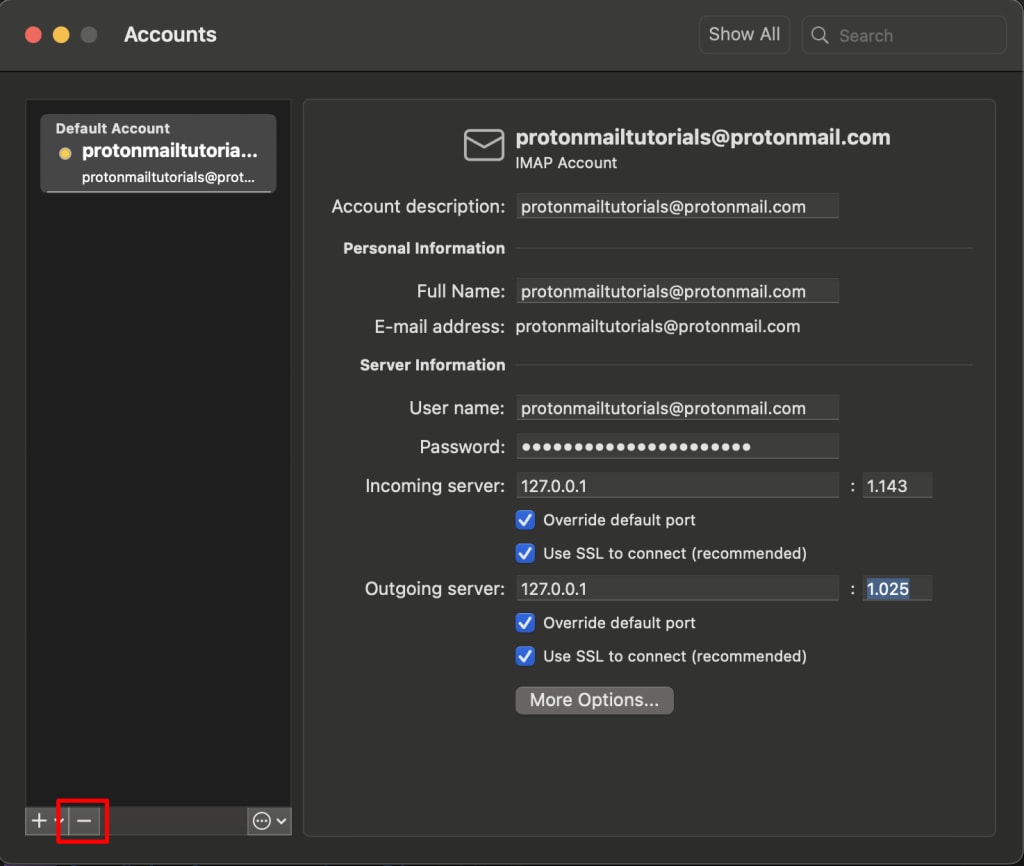Open the chevron beside the ellipsis icon
This screenshot has width=1024, height=866.
282,820
